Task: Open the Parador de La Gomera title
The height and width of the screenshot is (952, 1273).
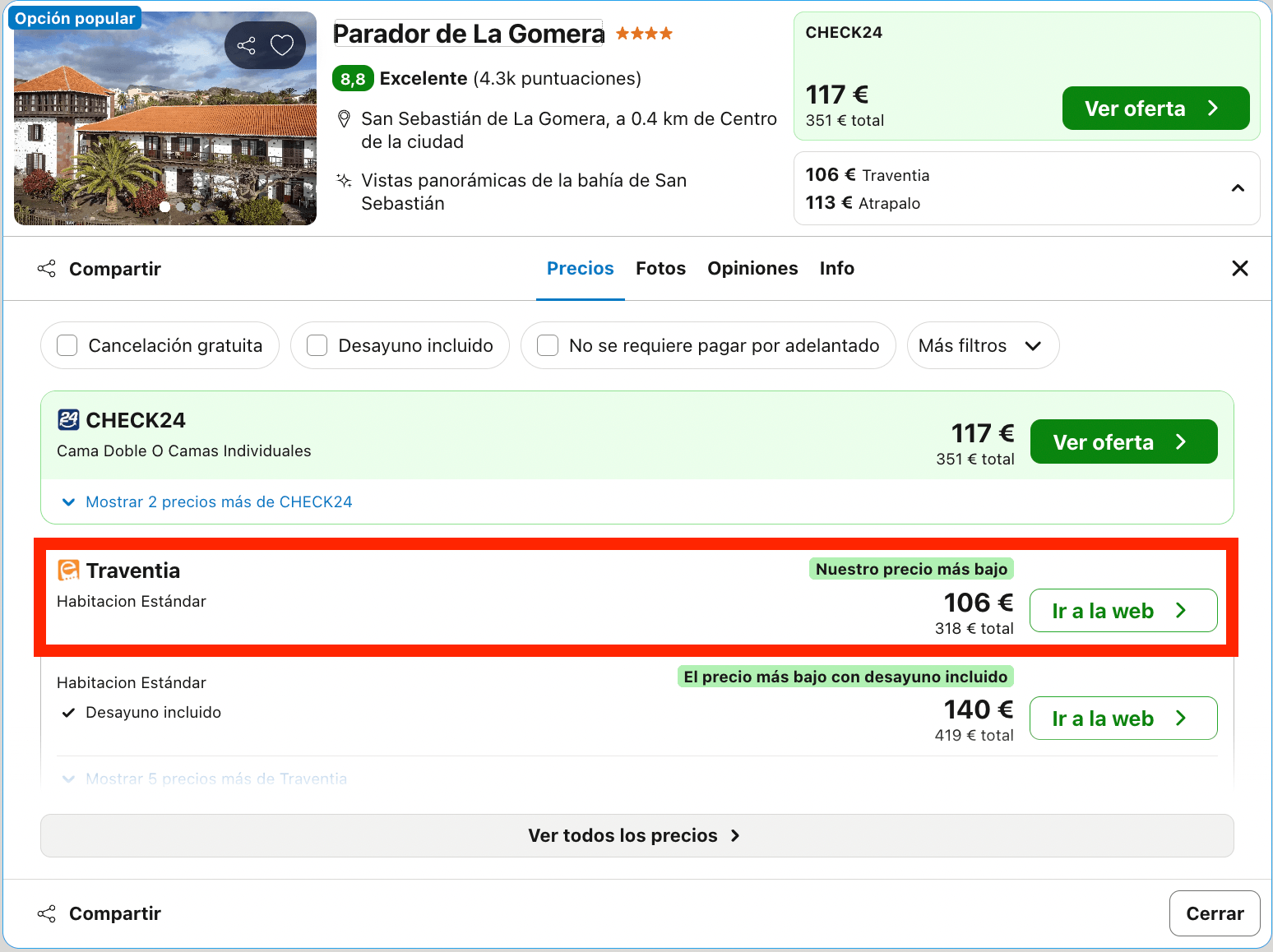Action: pyautogui.click(x=468, y=34)
